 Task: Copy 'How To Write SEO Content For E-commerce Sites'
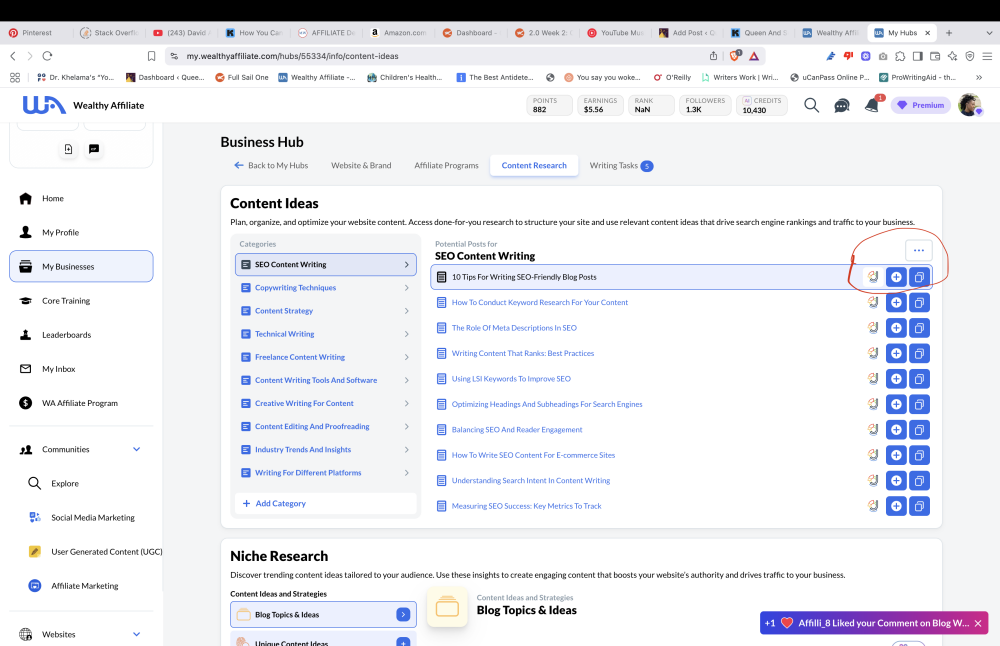tap(919, 455)
